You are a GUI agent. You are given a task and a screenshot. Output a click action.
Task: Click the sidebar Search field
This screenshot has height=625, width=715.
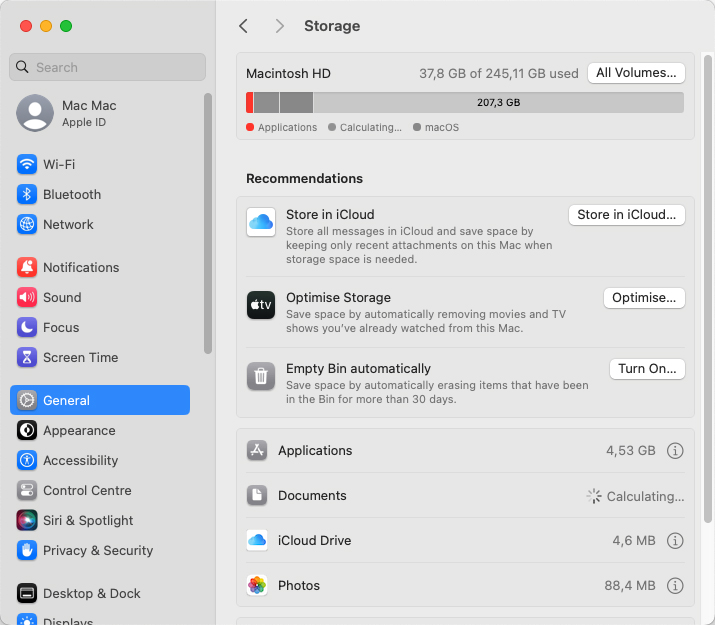pyautogui.click(x=108, y=67)
